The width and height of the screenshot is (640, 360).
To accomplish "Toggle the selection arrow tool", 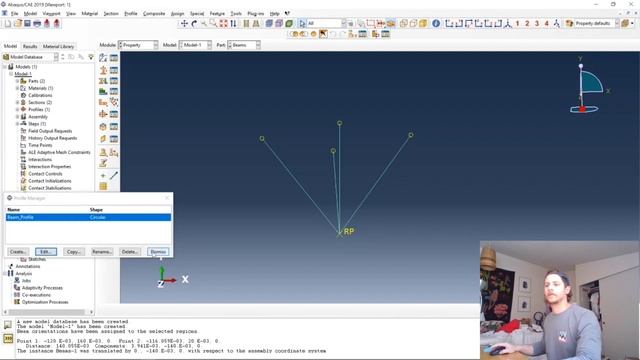I will pyautogui.click(x=302, y=24).
